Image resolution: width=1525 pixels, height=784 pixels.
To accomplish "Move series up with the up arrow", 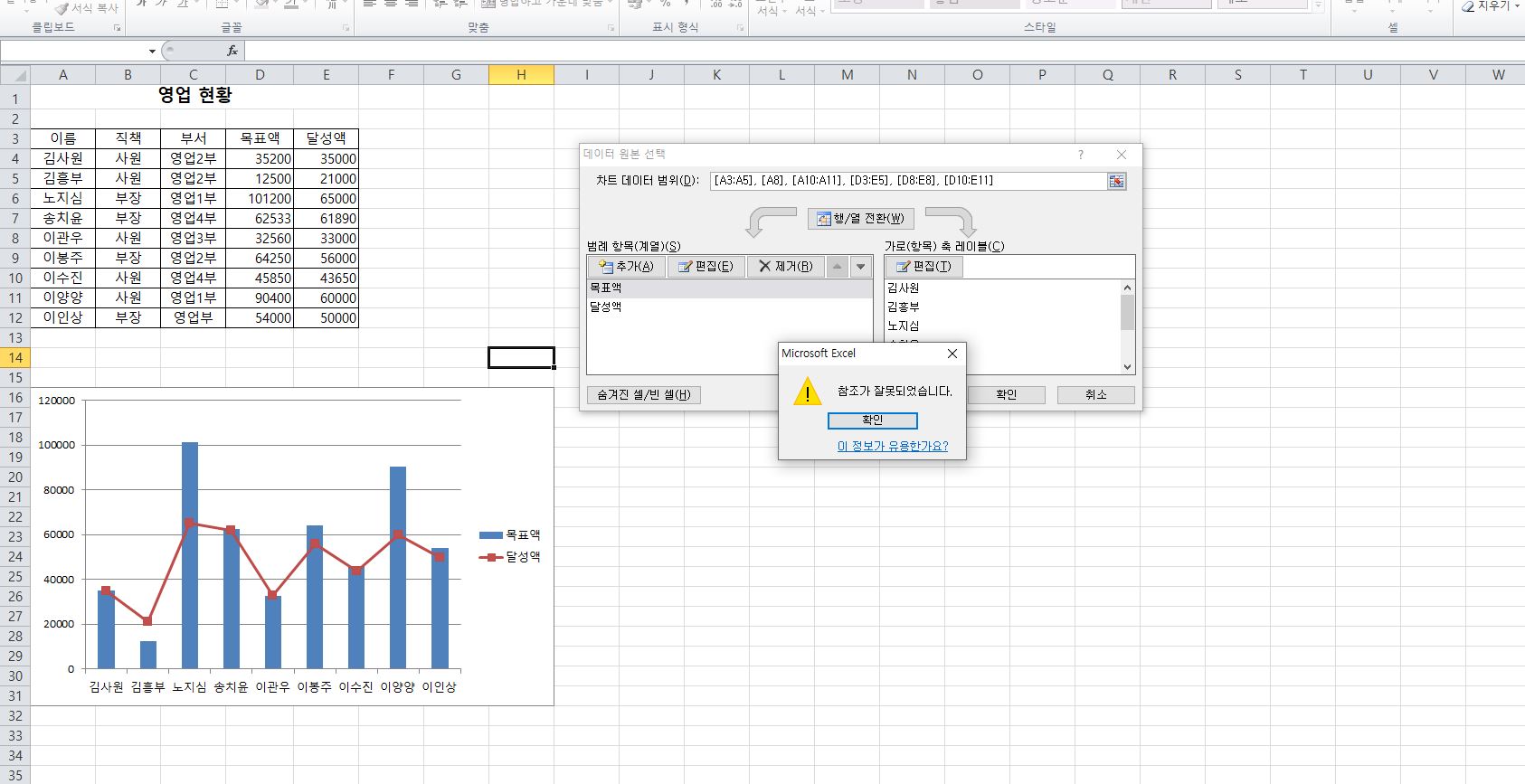I will point(838,267).
